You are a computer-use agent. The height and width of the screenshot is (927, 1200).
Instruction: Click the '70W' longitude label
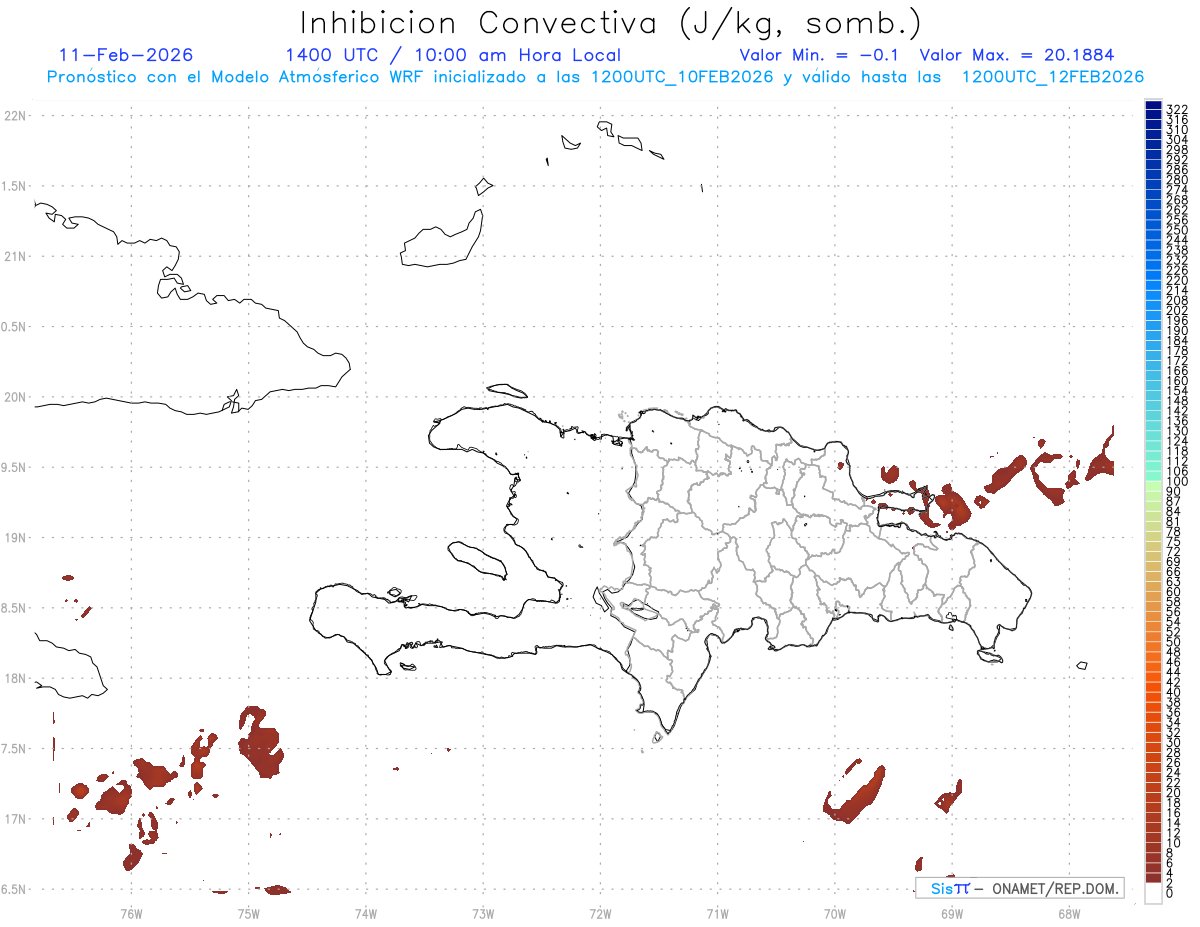834,913
